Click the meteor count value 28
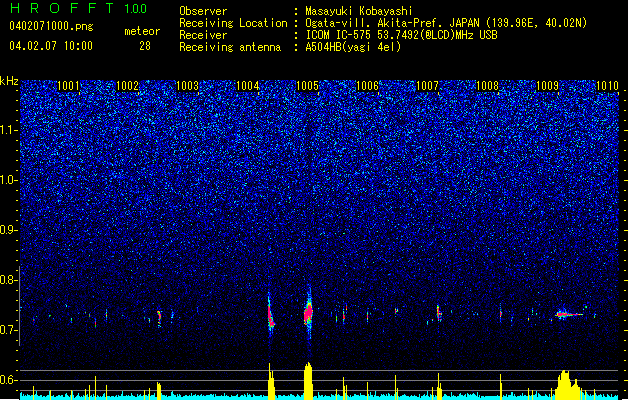 [145, 46]
